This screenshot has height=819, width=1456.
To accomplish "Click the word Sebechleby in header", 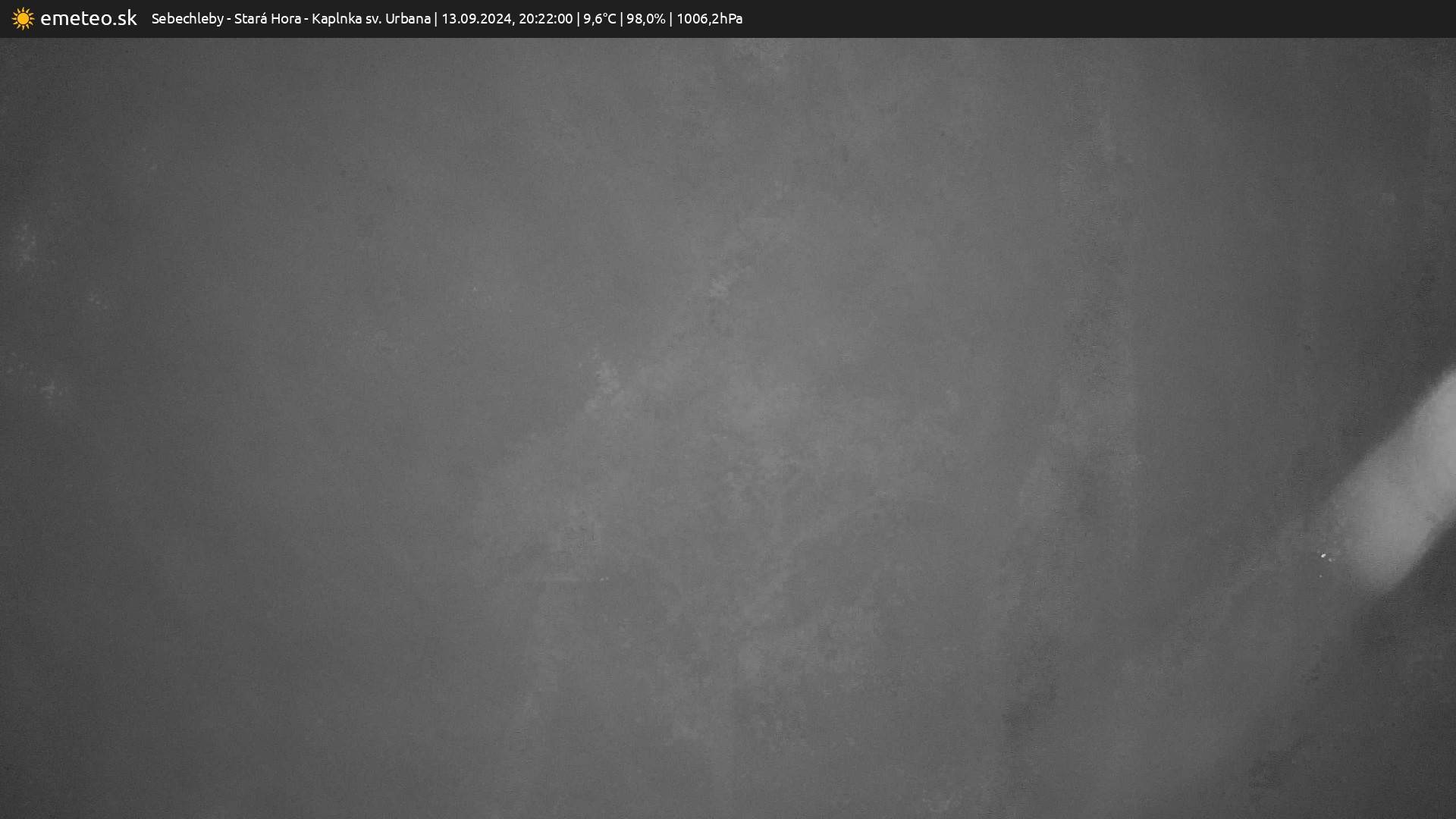I will [x=187, y=18].
